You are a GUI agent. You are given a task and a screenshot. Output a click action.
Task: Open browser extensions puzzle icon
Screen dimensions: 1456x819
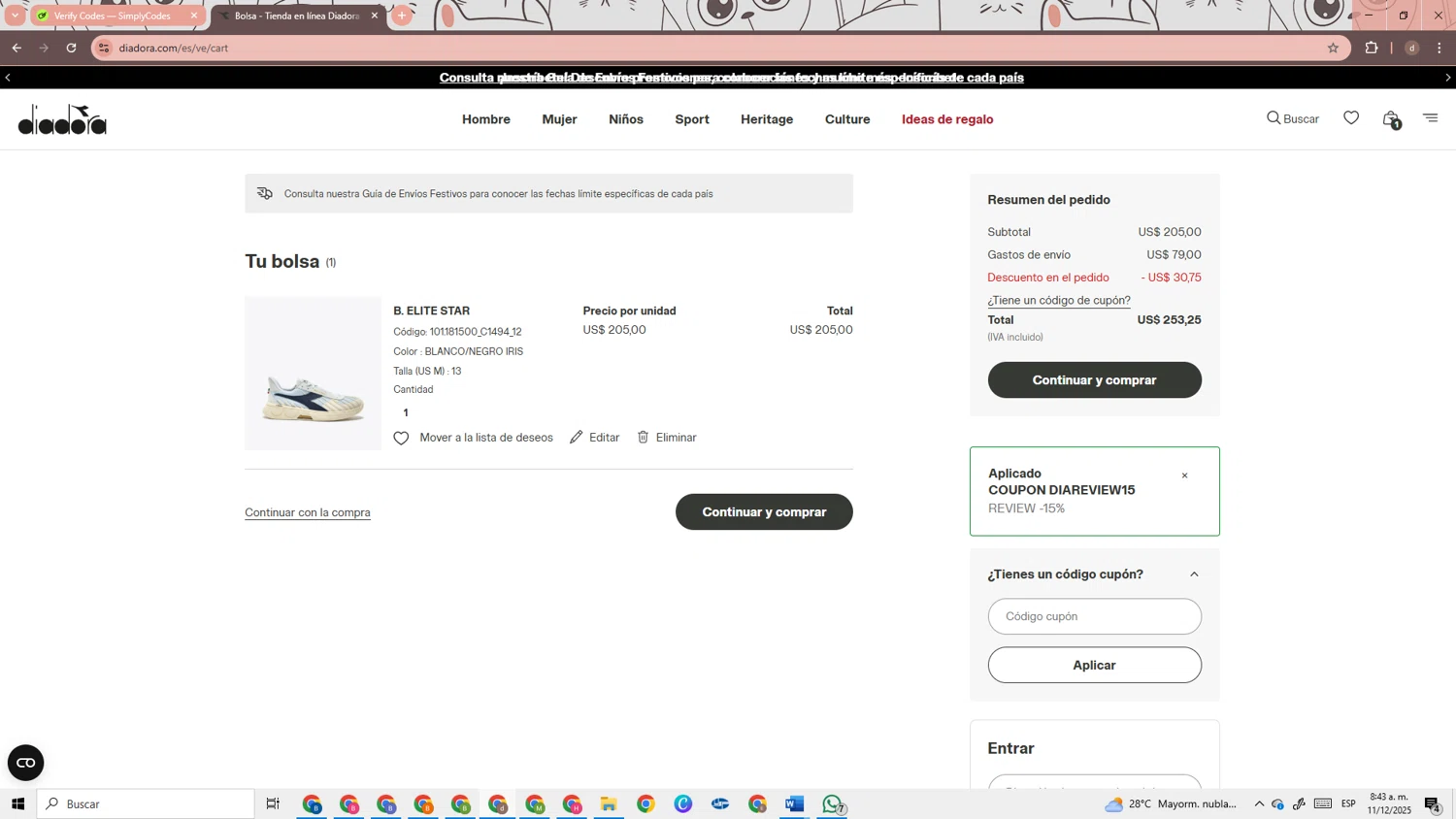(1372, 48)
